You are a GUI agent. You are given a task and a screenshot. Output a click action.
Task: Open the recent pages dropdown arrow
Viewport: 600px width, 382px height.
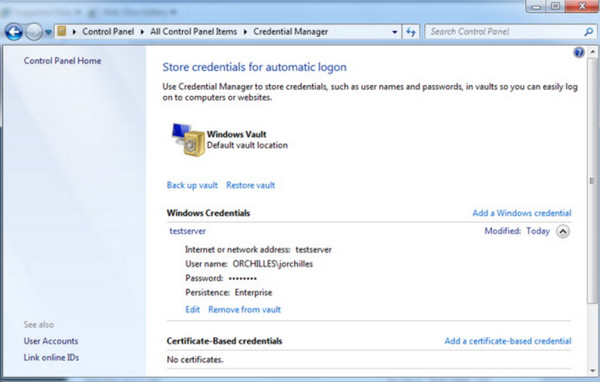click(x=48, y=32)
